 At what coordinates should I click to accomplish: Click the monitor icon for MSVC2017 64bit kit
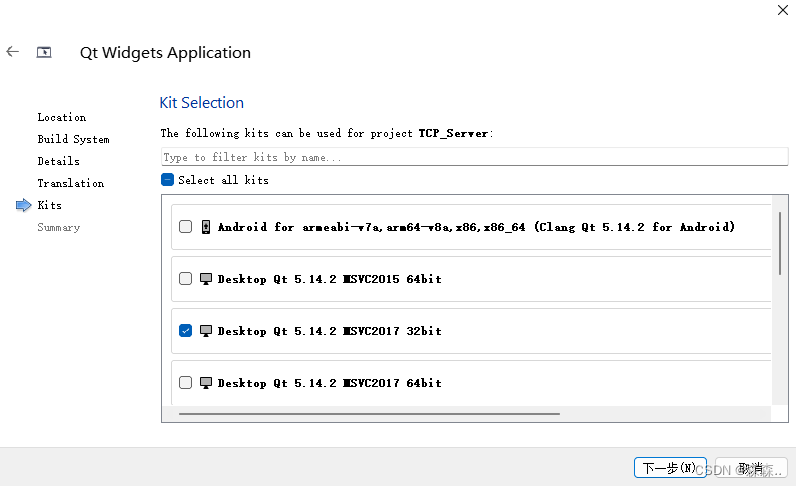pos(206,383)
